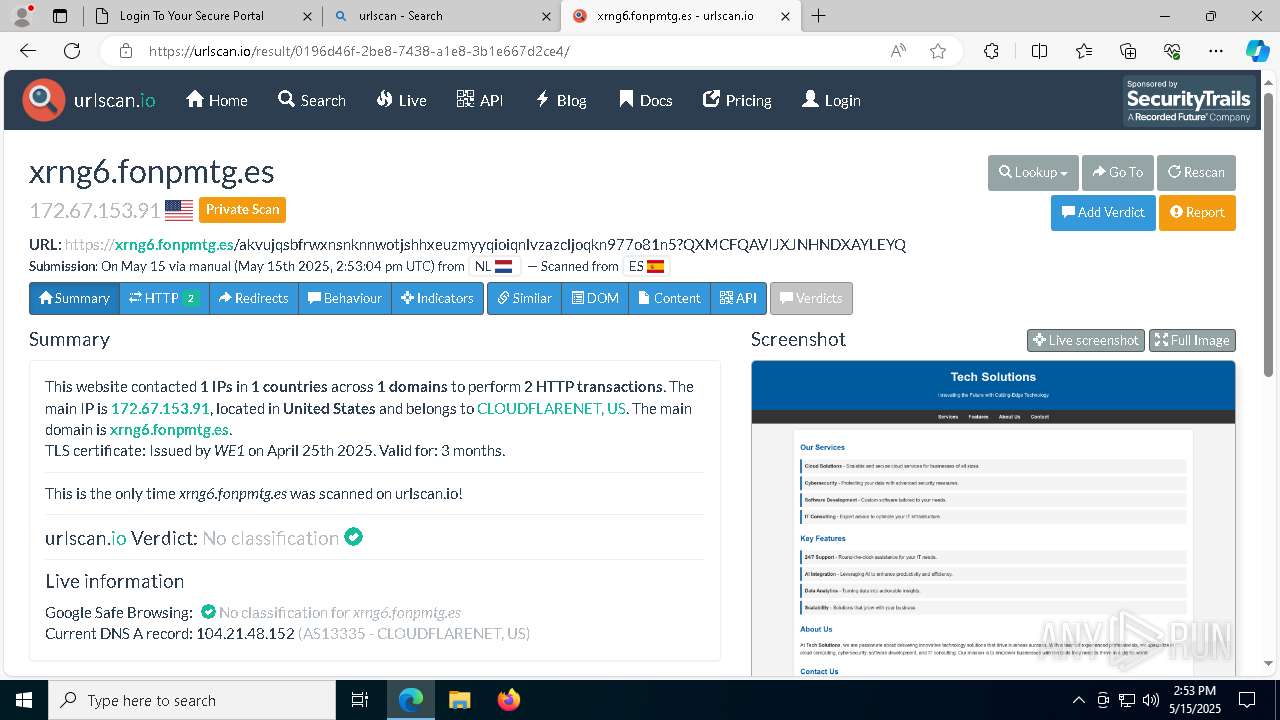Click the SecurityTrails sponsor banner

pos(1189,101)
